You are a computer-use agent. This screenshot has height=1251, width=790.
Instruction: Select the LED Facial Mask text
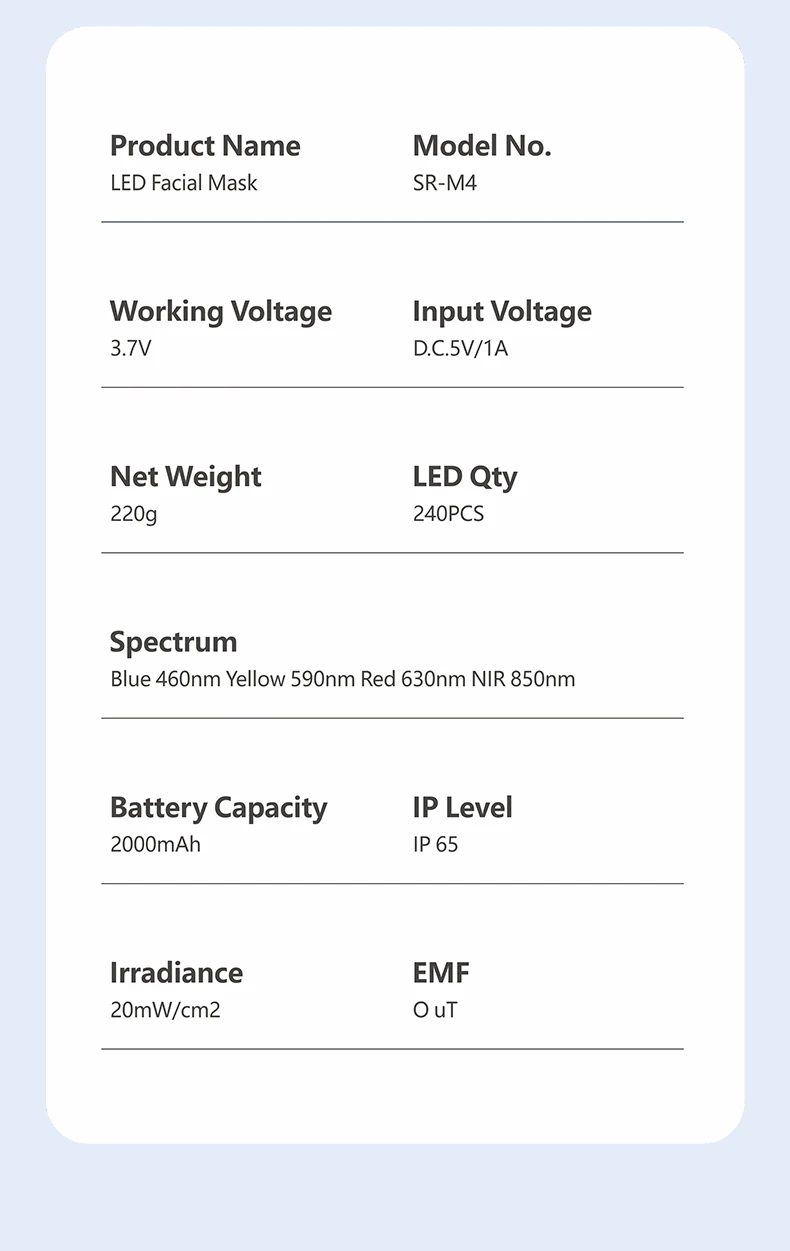pos(183,183)
